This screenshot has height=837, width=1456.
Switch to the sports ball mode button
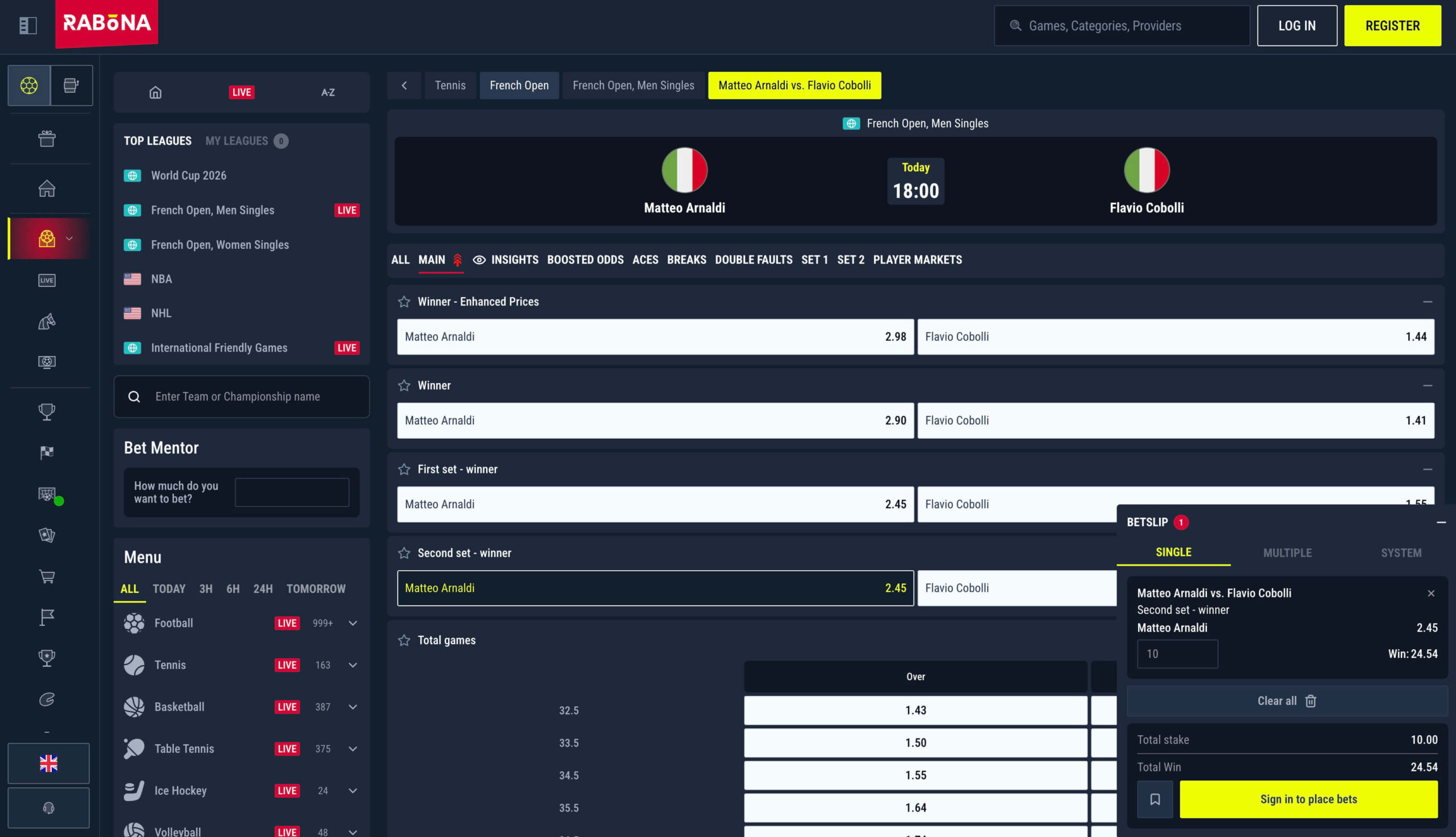29,86
